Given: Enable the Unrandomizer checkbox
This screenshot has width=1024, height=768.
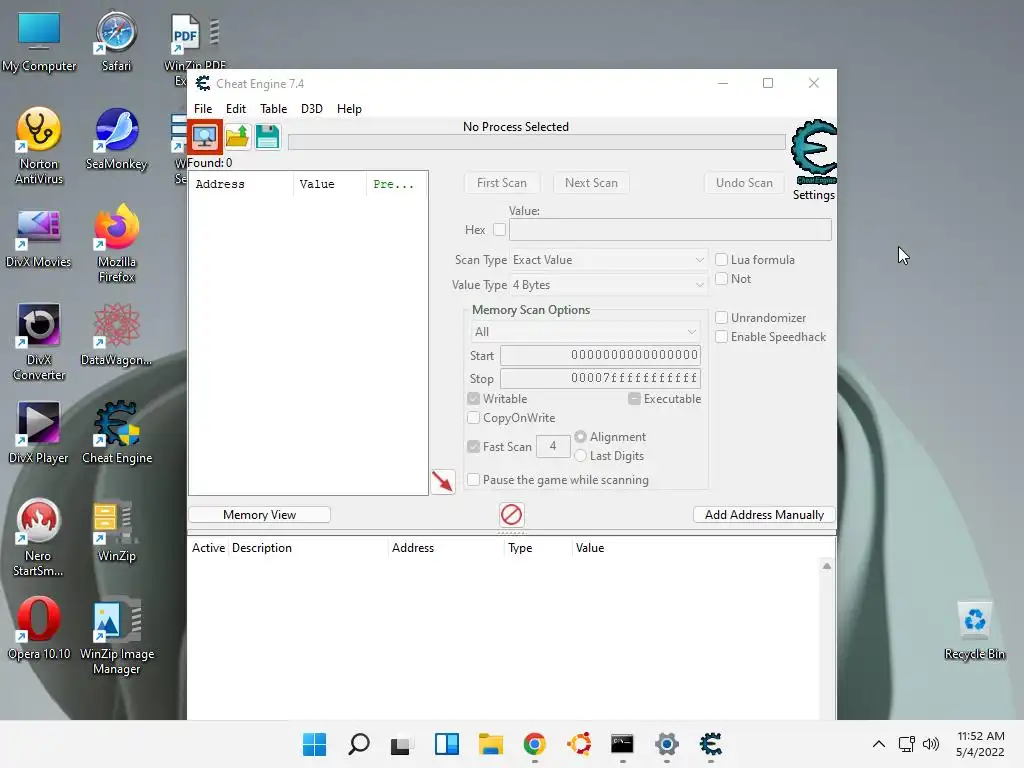Looking at the screenshot, I should 722,318.
